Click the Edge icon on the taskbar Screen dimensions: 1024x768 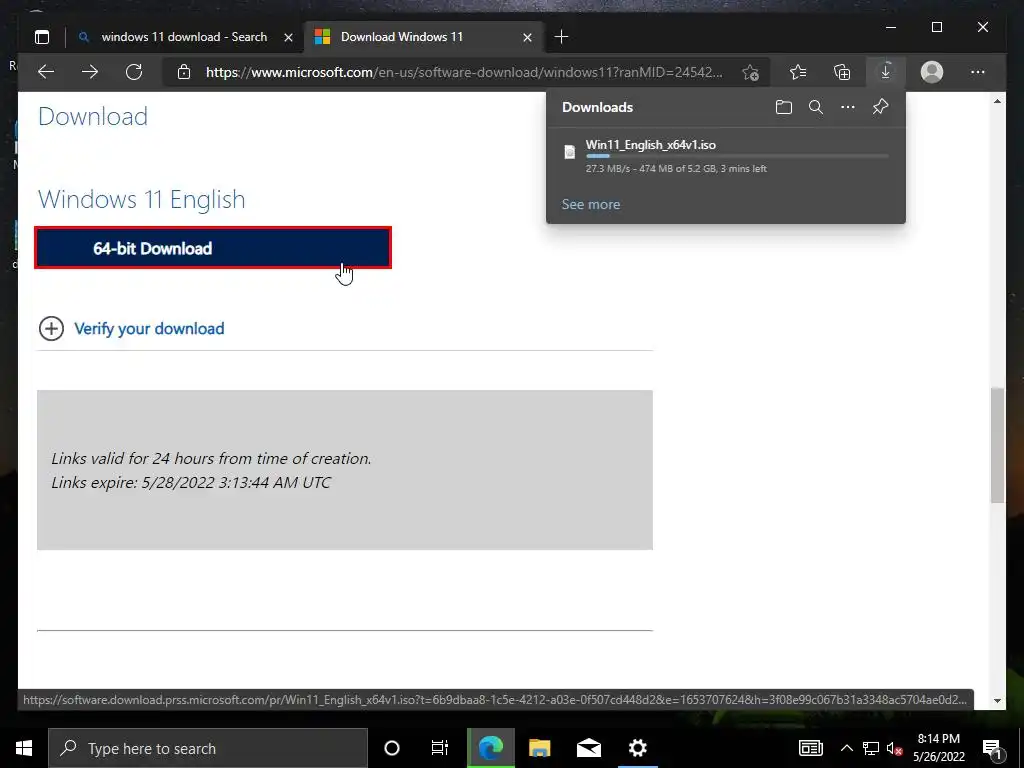coord(490,748)
